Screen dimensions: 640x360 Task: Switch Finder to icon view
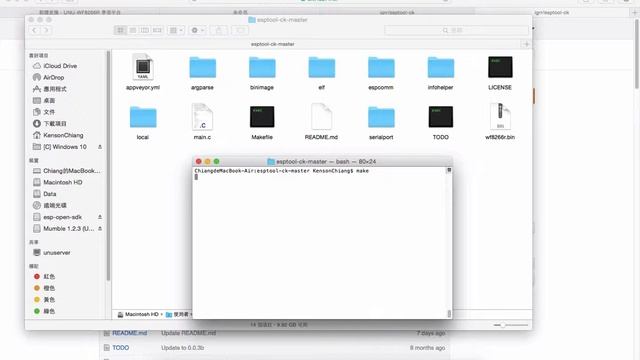(120, 30)
